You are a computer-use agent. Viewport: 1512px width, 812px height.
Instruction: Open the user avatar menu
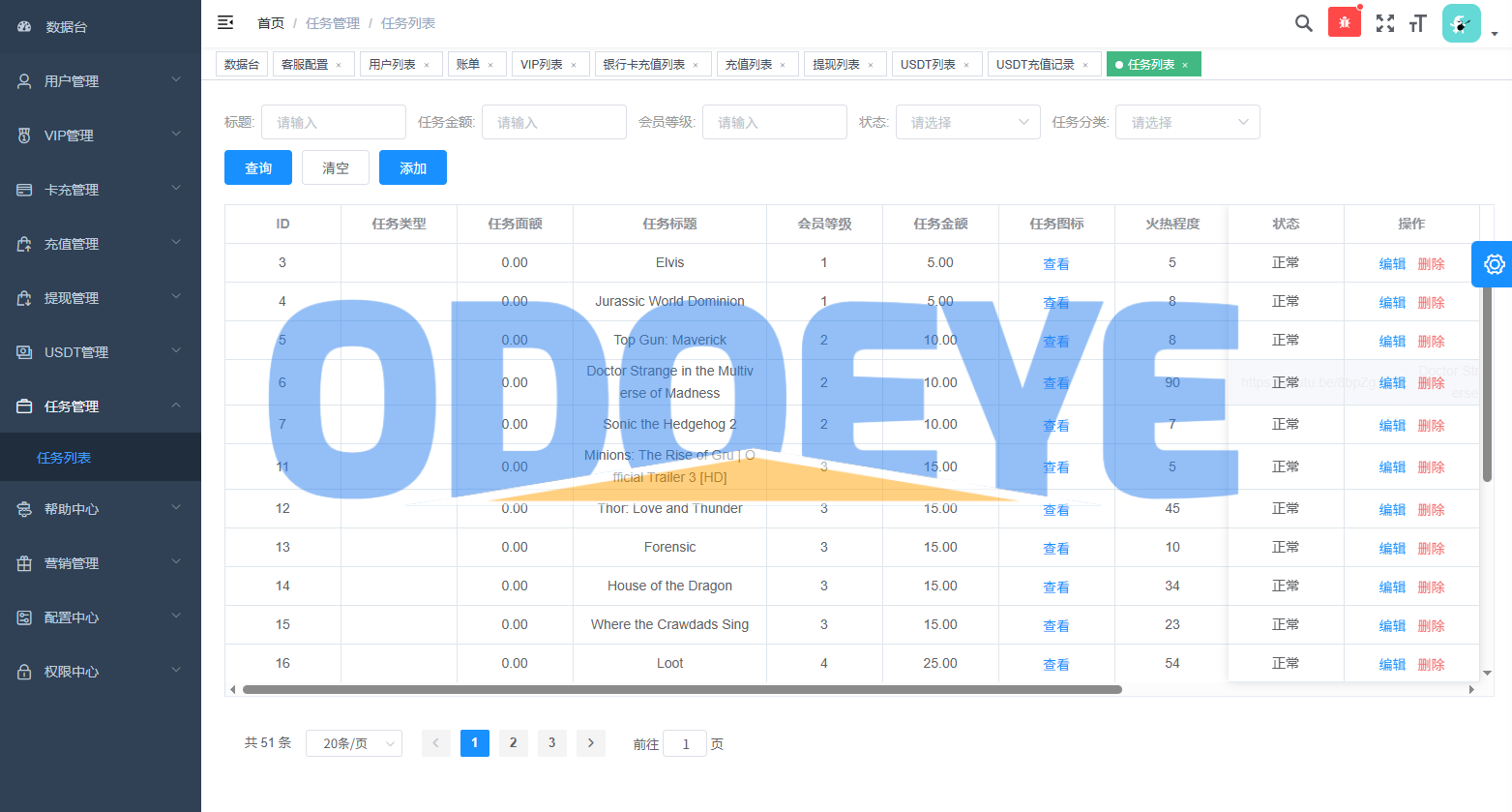1461,23
